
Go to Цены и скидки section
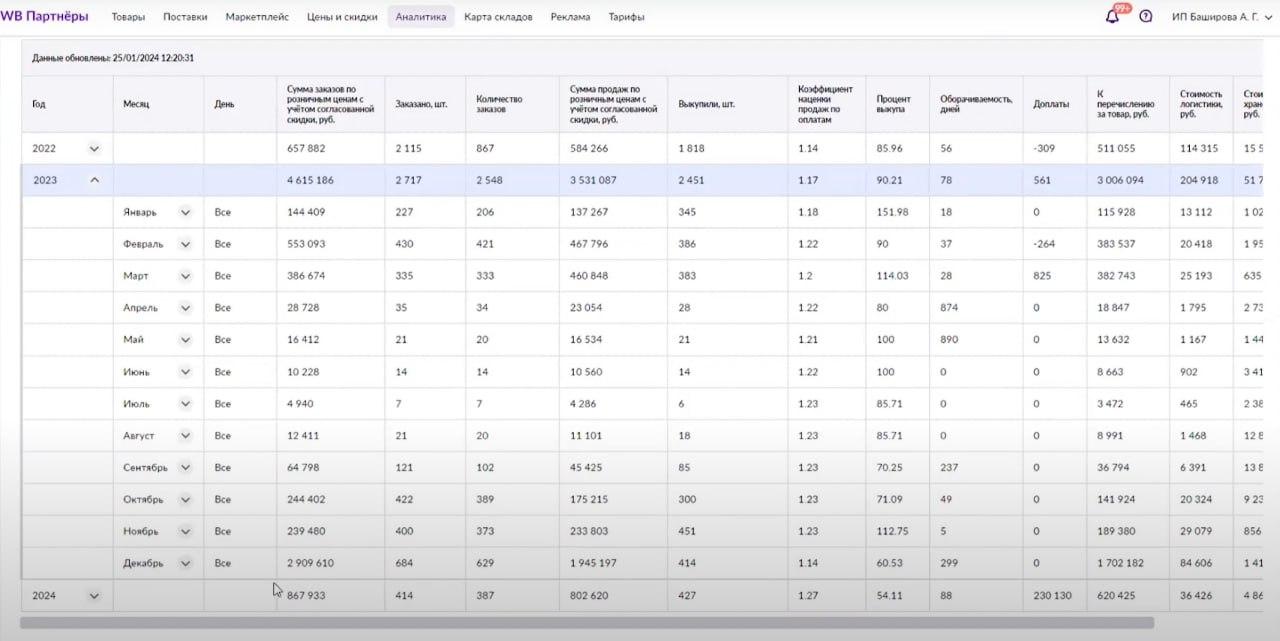click(x=342, y=17)
